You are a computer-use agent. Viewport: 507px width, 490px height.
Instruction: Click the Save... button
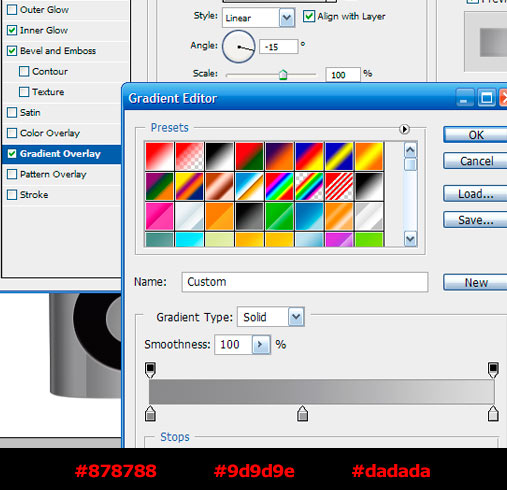coord(475,220)
